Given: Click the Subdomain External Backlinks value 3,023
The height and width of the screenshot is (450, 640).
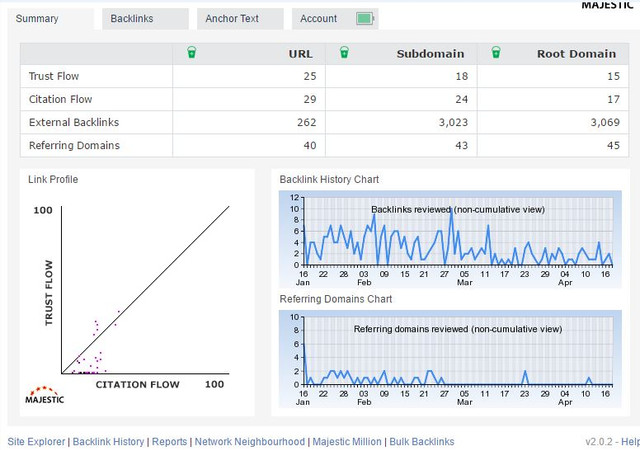Looking at the screenshot, I should 453,122.
